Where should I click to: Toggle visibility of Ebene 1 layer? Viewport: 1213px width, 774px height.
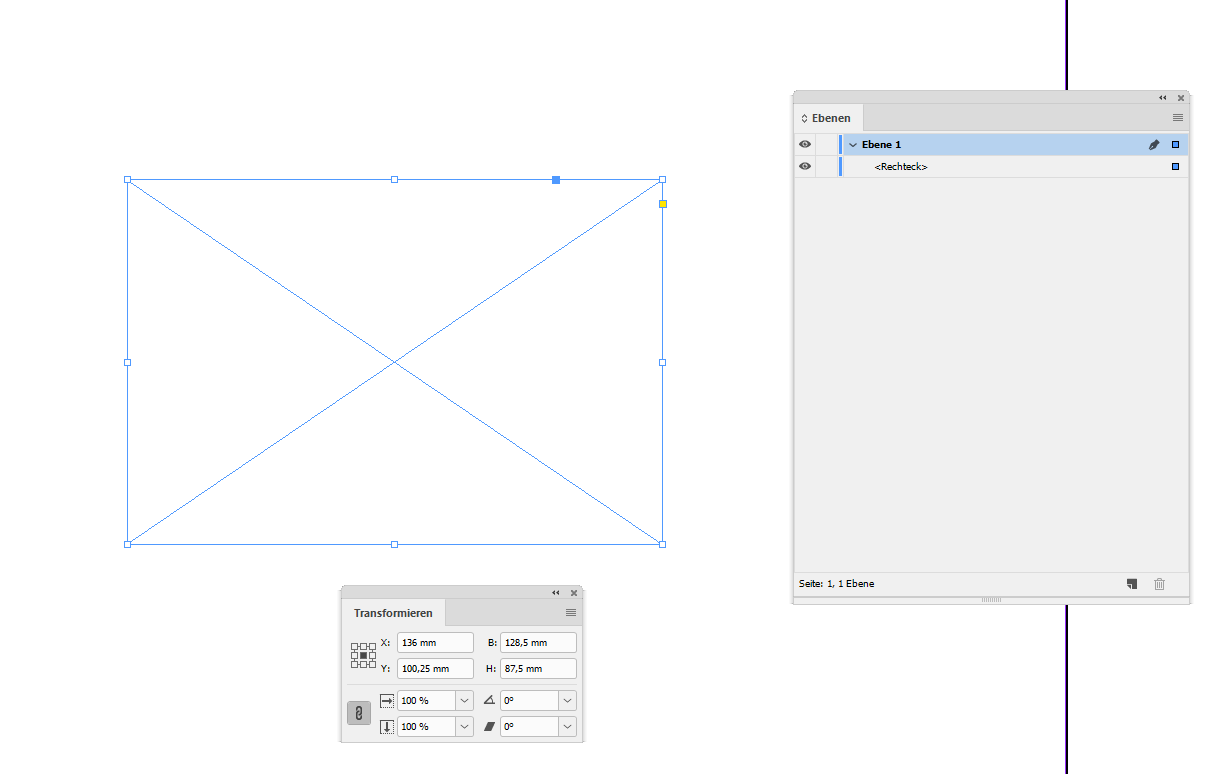(x=805, y=144)
